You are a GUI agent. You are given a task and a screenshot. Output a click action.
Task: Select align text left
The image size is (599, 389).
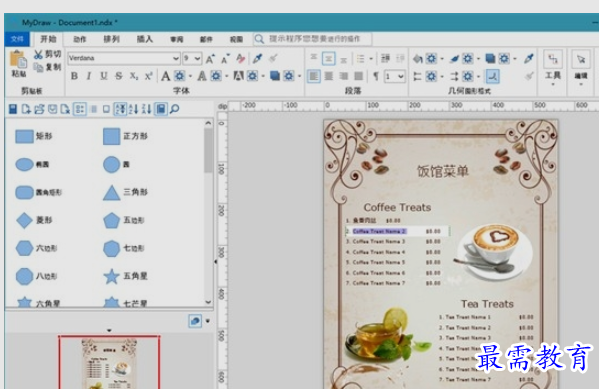coord(314,76)
